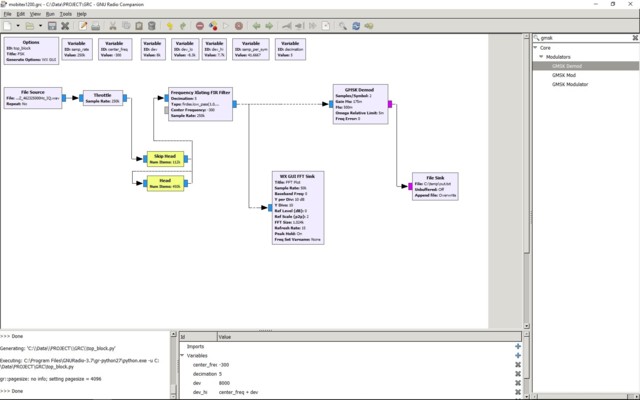Screen dimensions: 640x400
Task: Open the Run menu
Action: tap(50, 14)
